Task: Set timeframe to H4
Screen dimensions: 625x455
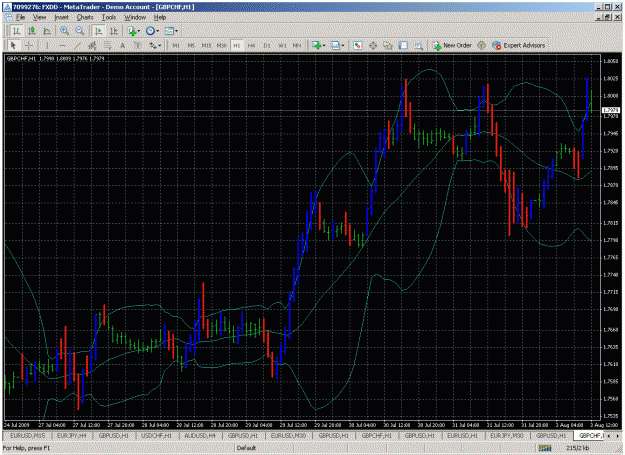Action: pyautogui.click(x=252, y=45)
